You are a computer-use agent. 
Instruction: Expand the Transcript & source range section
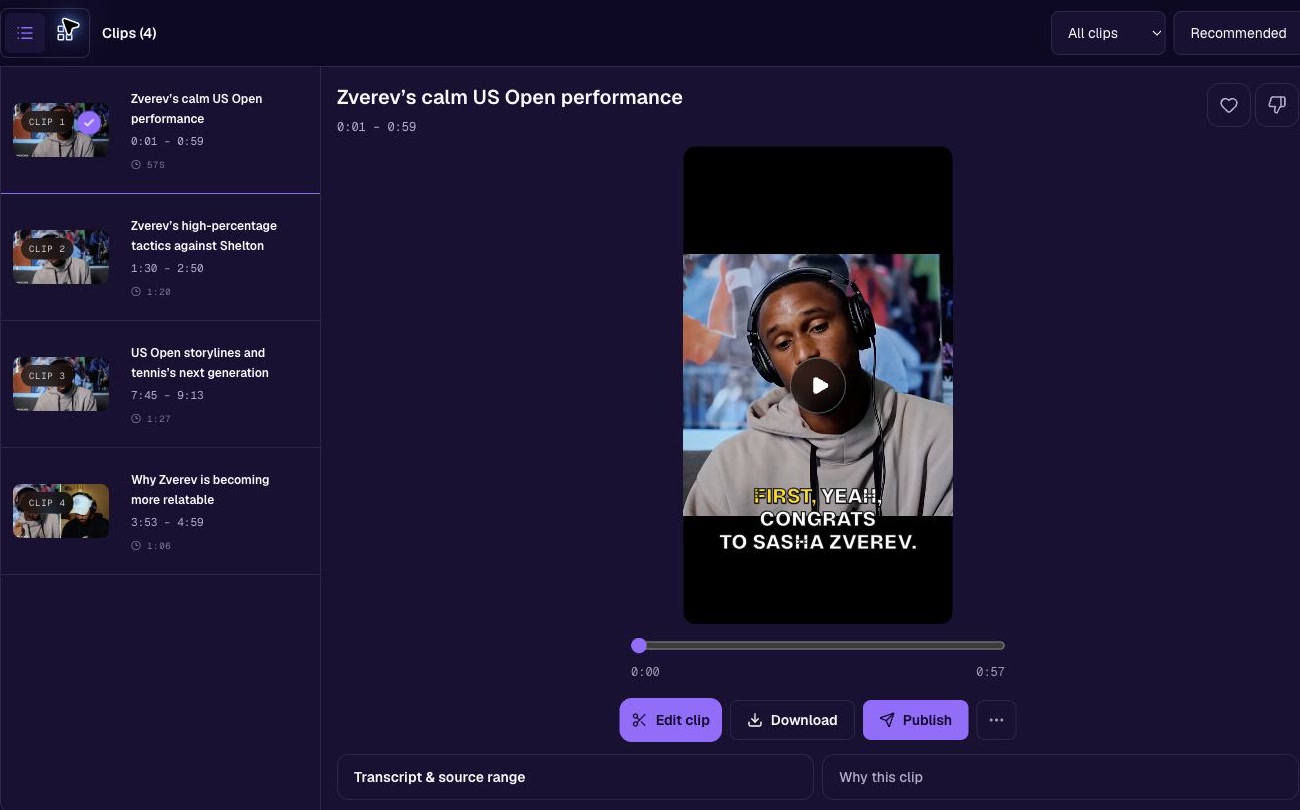pyautogui.click(x=575, y=777)
